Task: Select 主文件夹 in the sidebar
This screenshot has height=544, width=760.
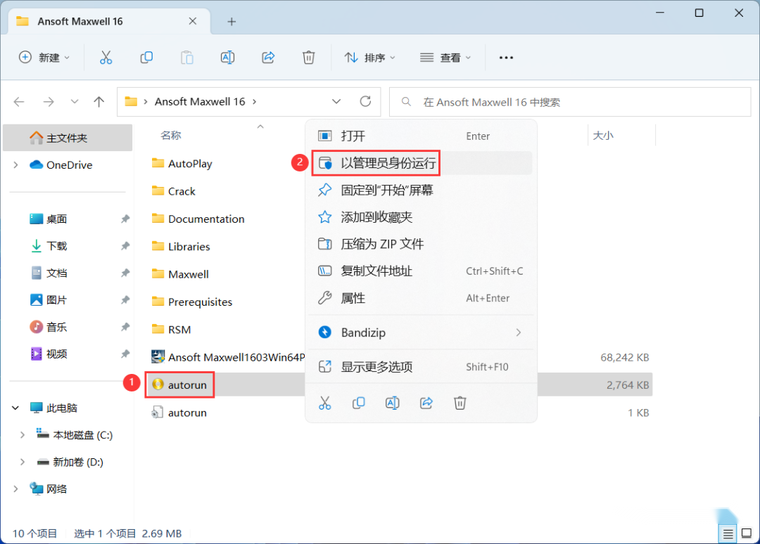Action: tap(67, 138)
